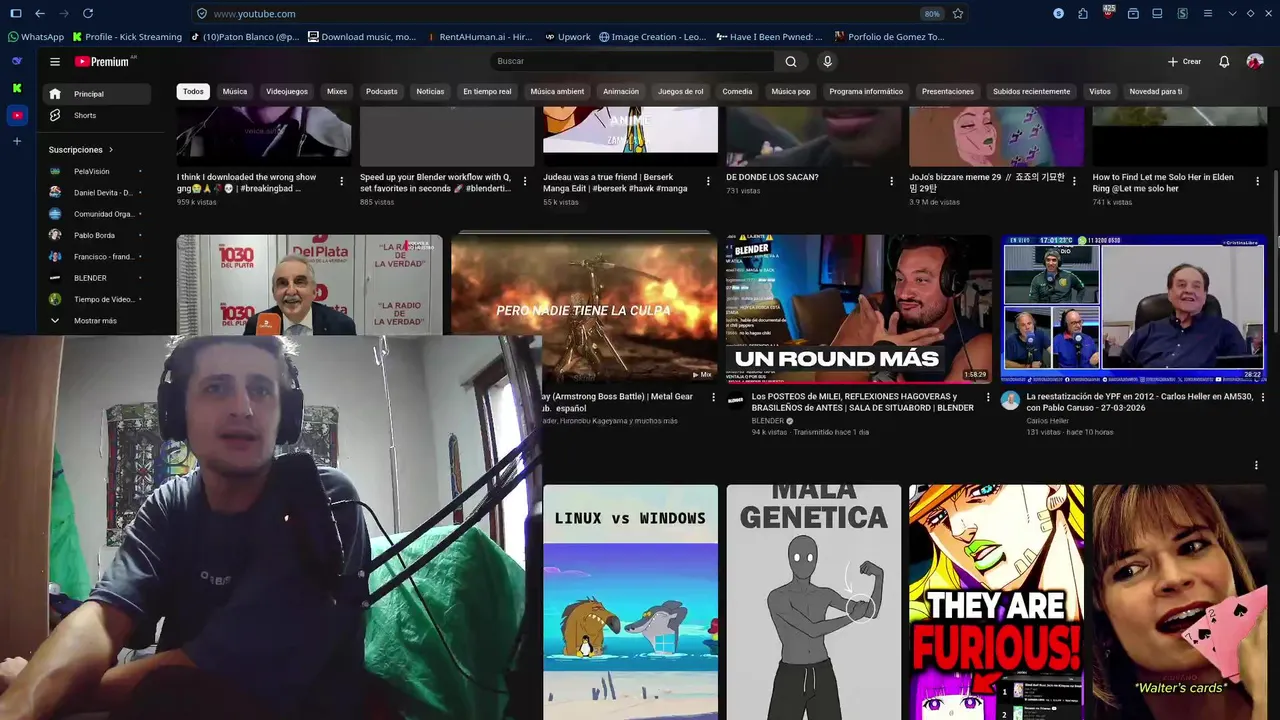Reload the page in the browser

[88, 13]
